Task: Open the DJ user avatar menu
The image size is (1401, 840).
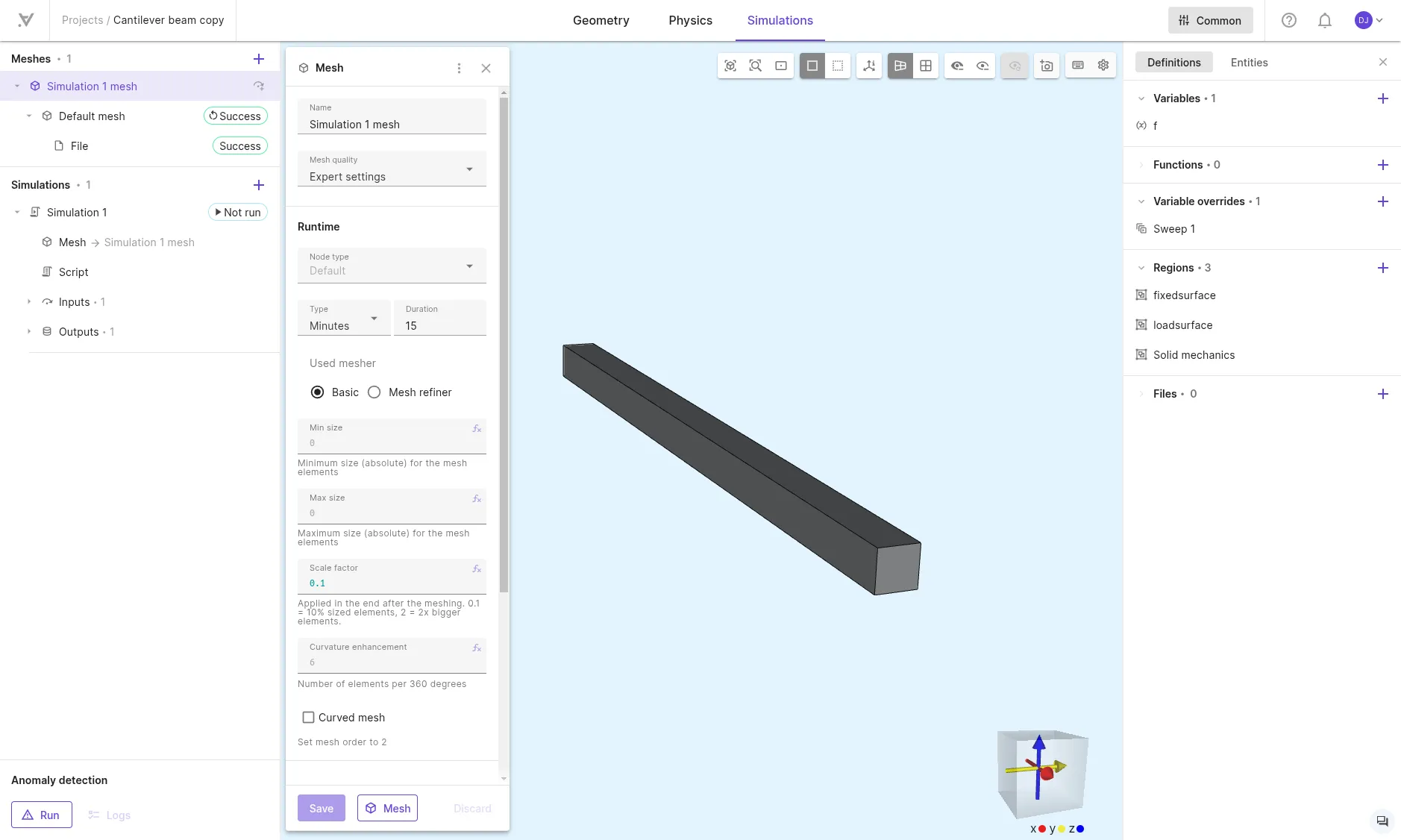Action: pos(1369,20)
